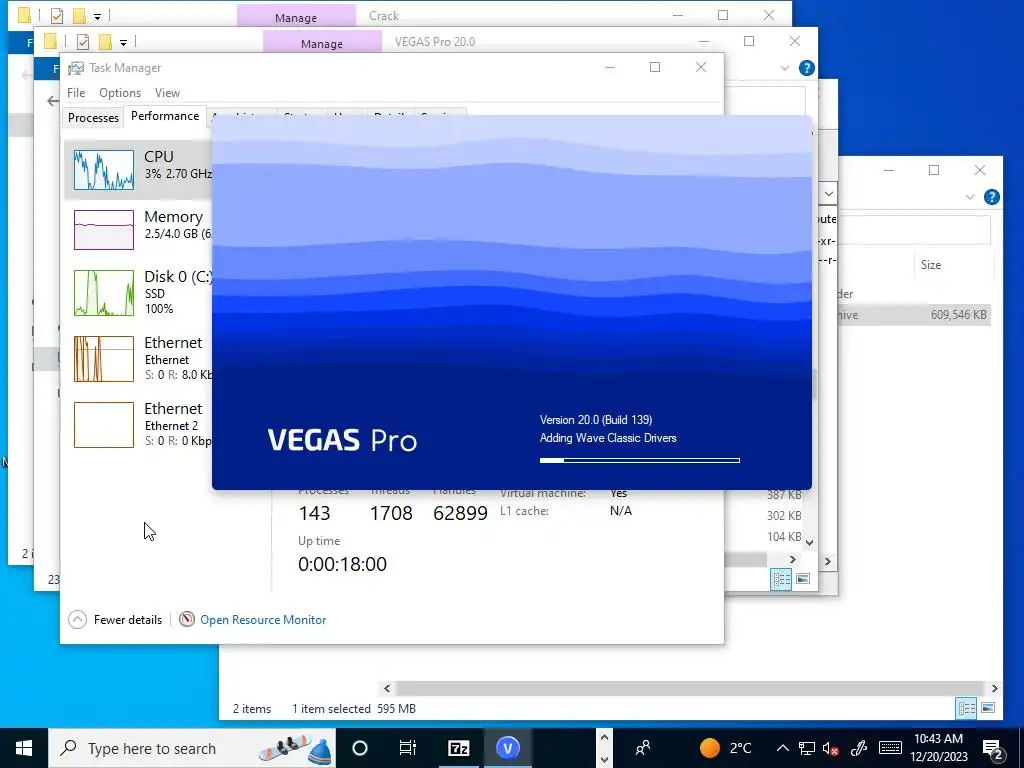Open address dropdown arrow in Explorer window

828,194
